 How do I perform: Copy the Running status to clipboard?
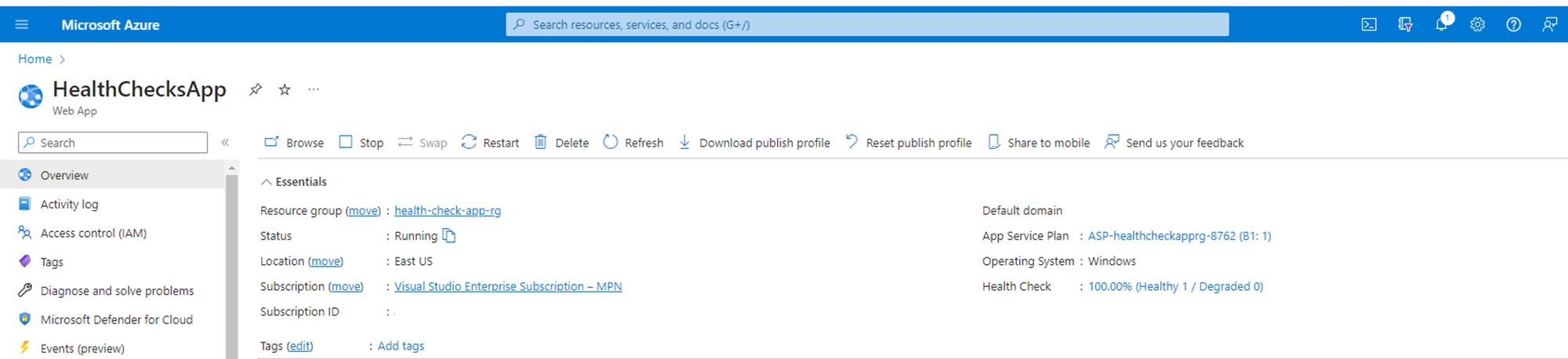click(x=449, y=236)
